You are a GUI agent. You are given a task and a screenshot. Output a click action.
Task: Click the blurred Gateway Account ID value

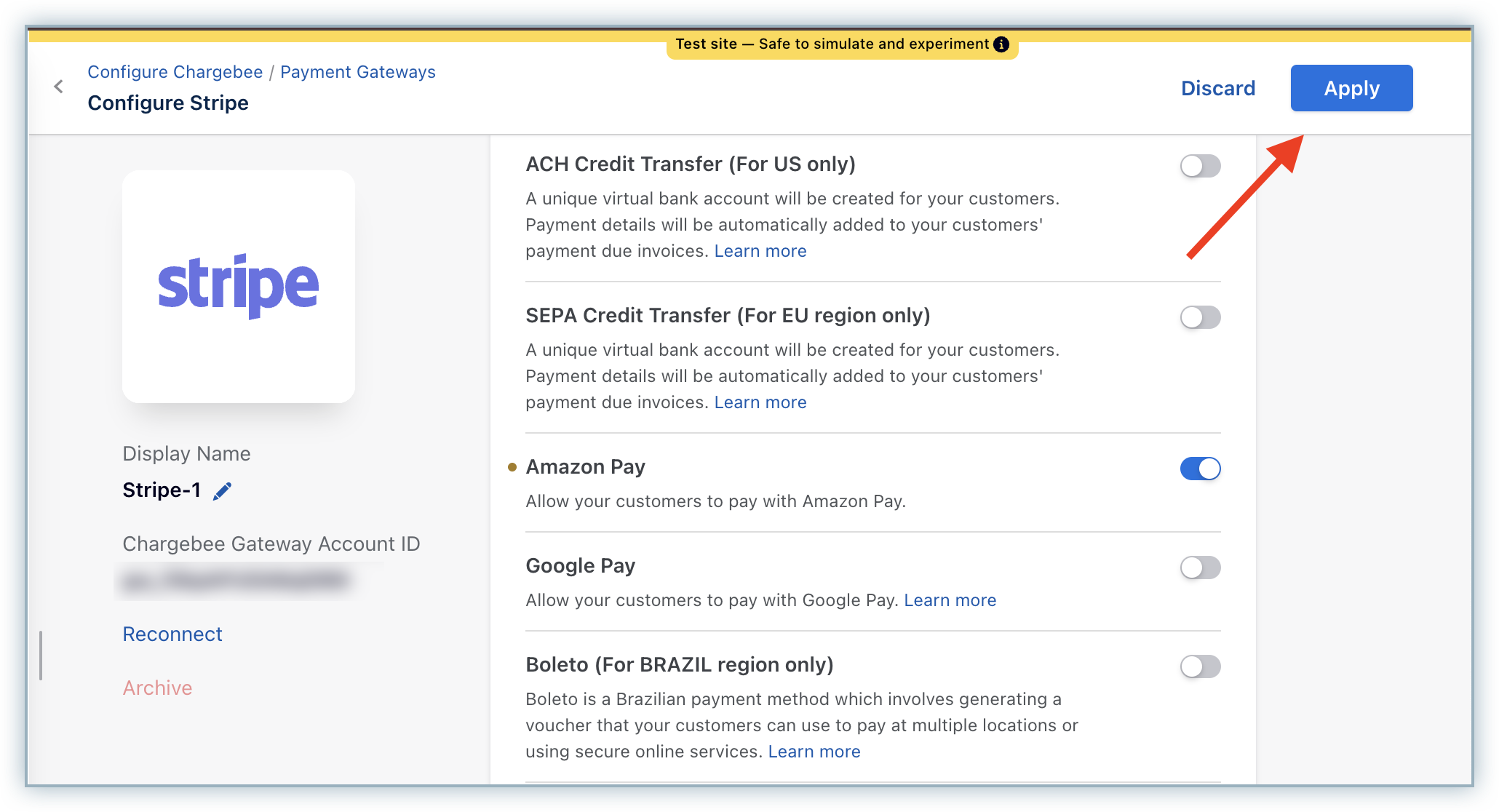tap(236, 581)
